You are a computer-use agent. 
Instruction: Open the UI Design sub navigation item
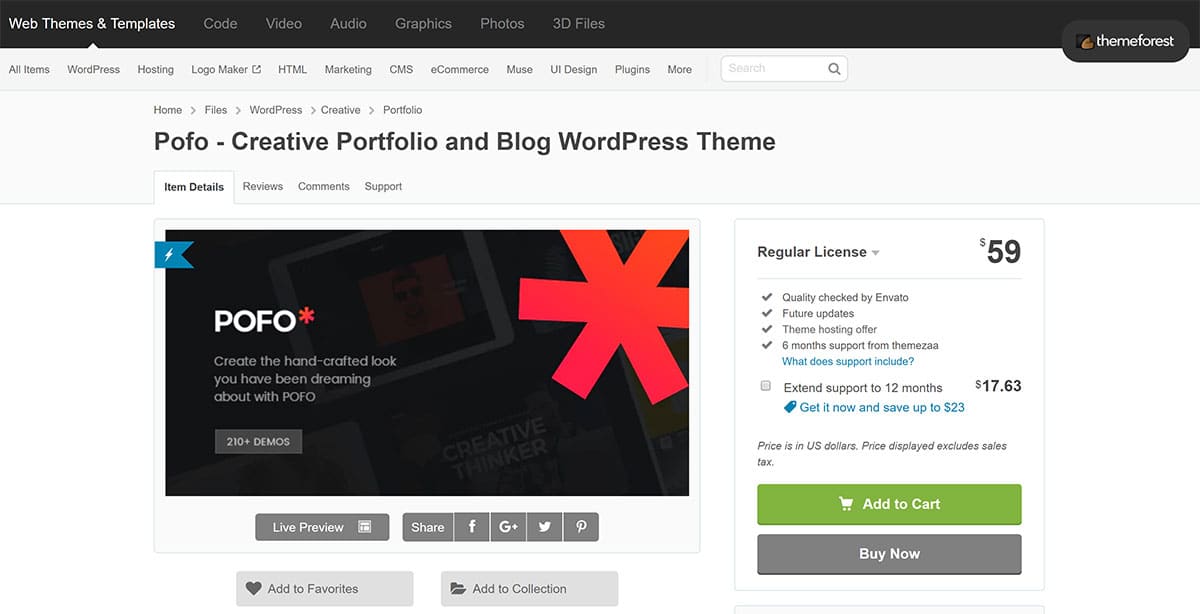pos(573,69)
